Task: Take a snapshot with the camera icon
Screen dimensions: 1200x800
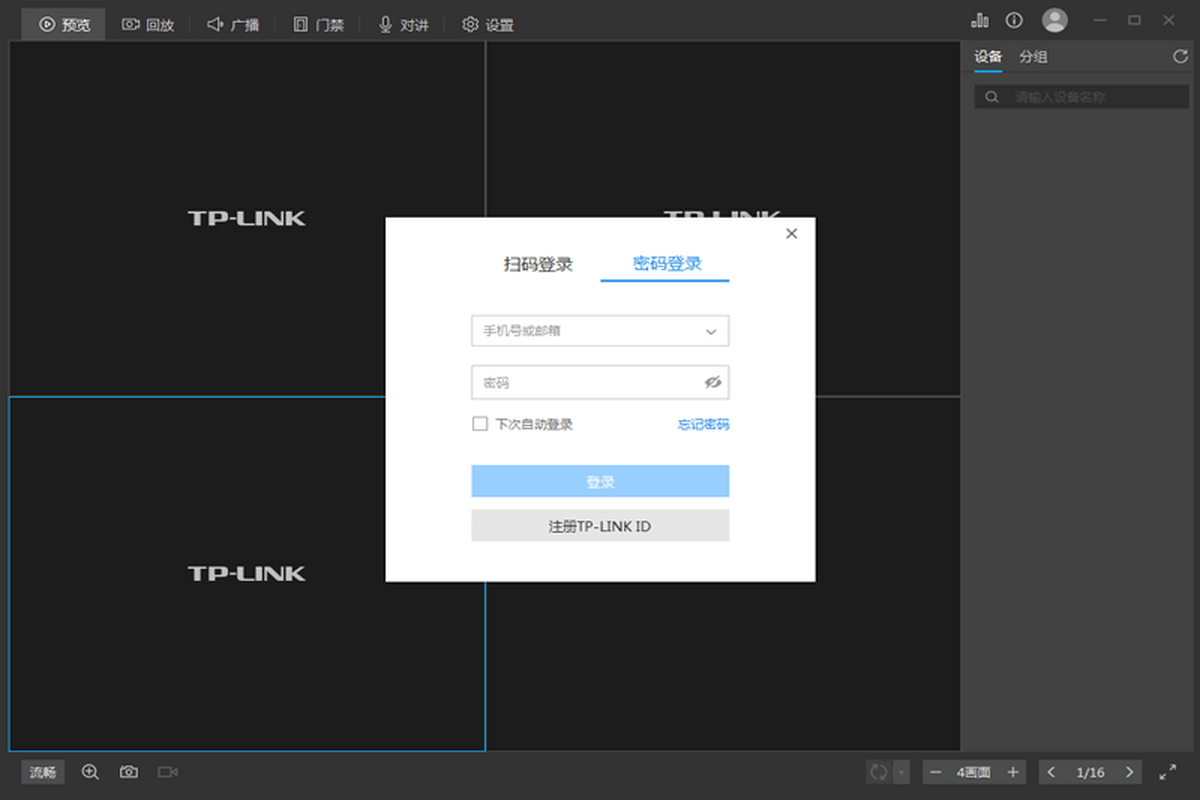Action: (x=129, y=772)
